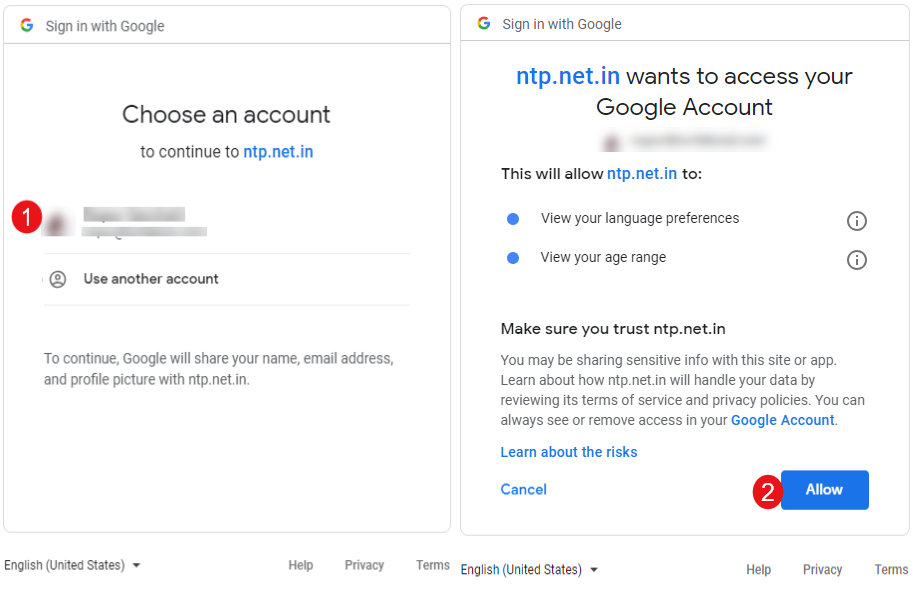This screenshot has height=599, width=913.
Task: Click the Google logo in right dialog header
Action: click(x=484, y=23)
